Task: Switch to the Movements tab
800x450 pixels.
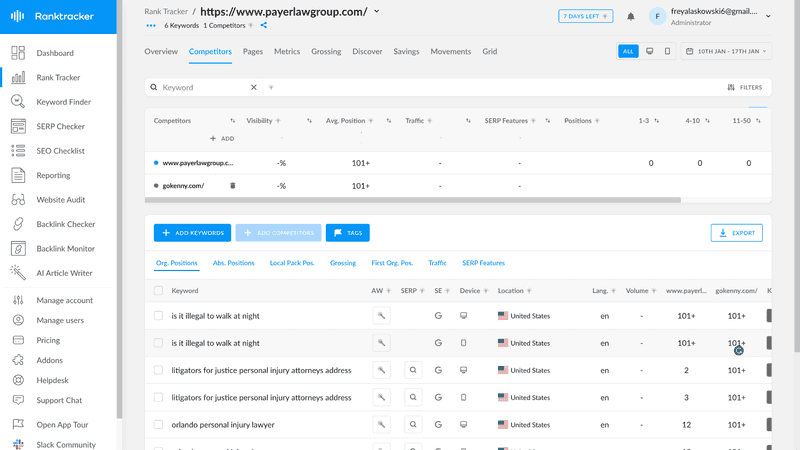Action: [x=451, y=52]
